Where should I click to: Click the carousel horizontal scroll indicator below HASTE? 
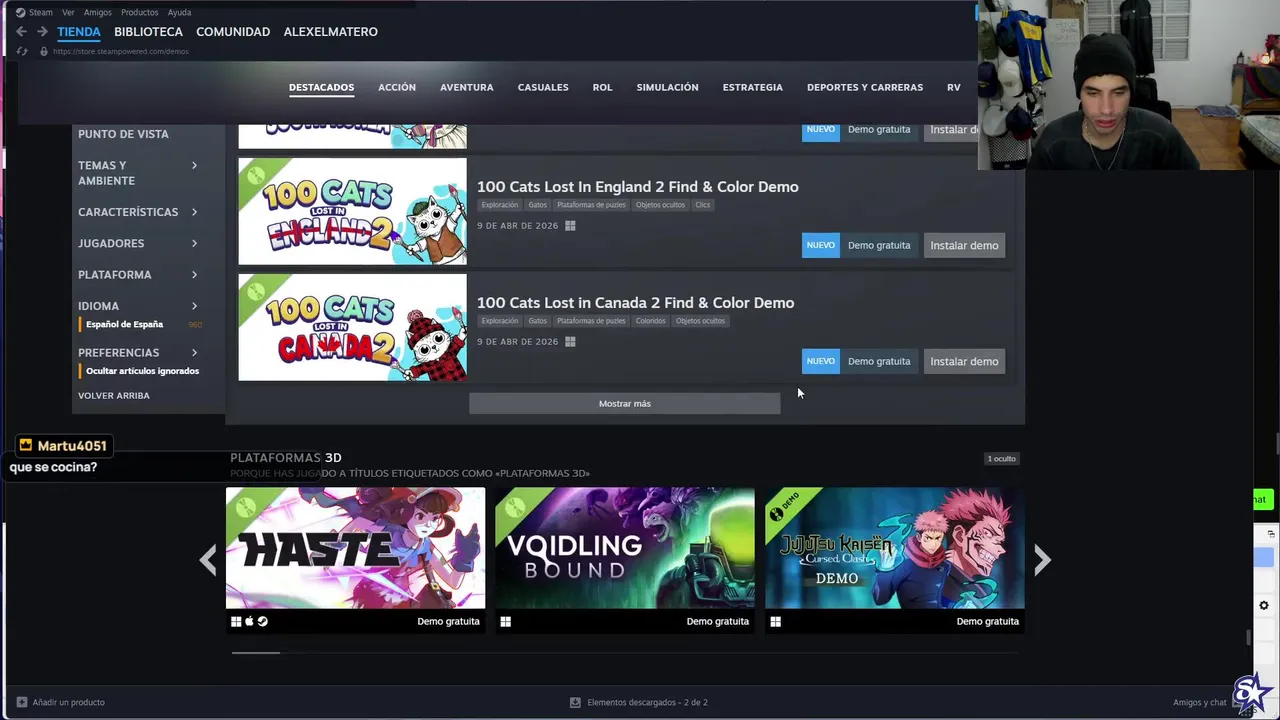[256, 652]
